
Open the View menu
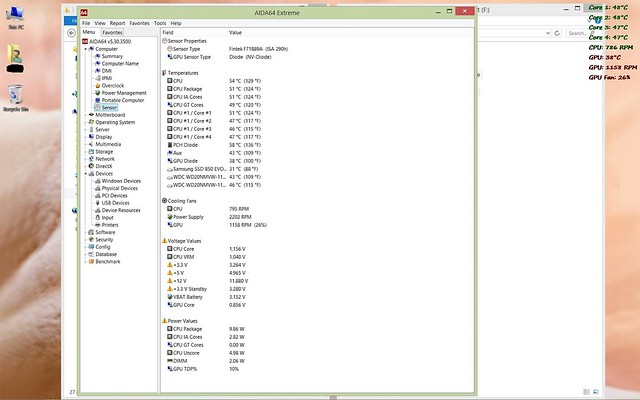(100, 23)
